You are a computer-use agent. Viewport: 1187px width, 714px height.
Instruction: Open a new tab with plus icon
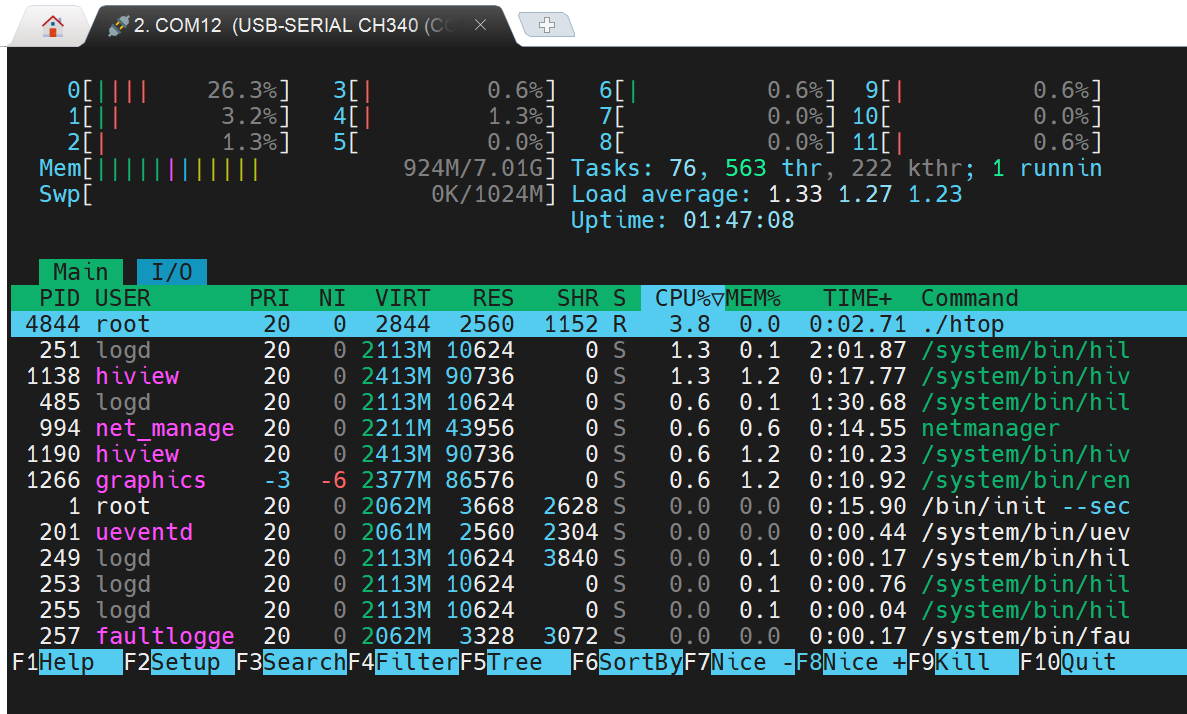[x=547, y=25]
